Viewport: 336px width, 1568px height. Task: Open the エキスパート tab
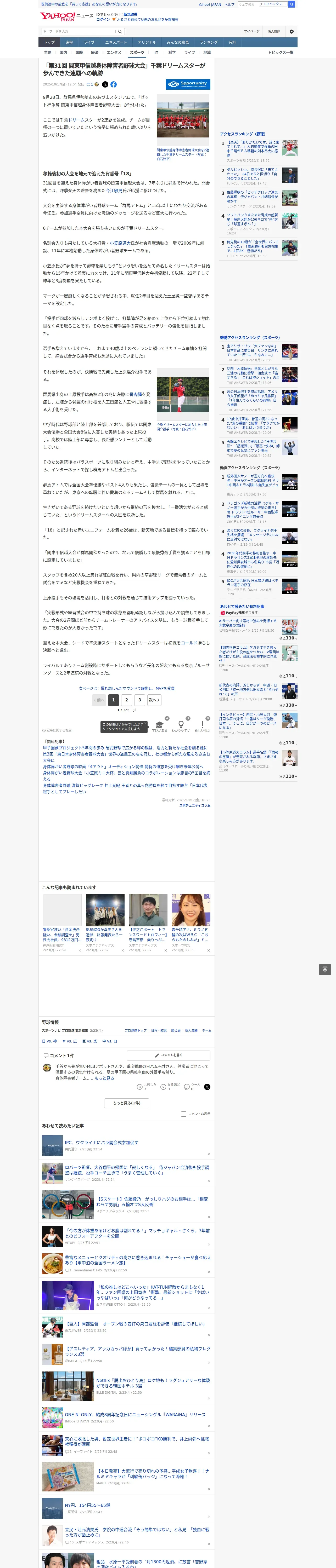coord(116,43)
